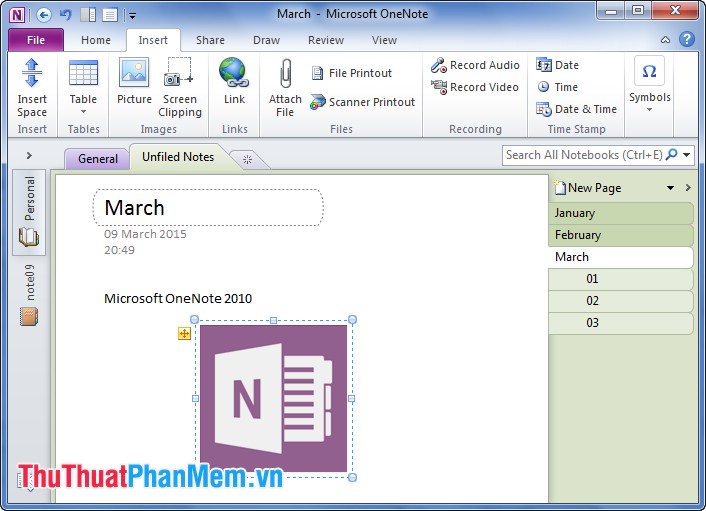Open the January page

(621, 213)
